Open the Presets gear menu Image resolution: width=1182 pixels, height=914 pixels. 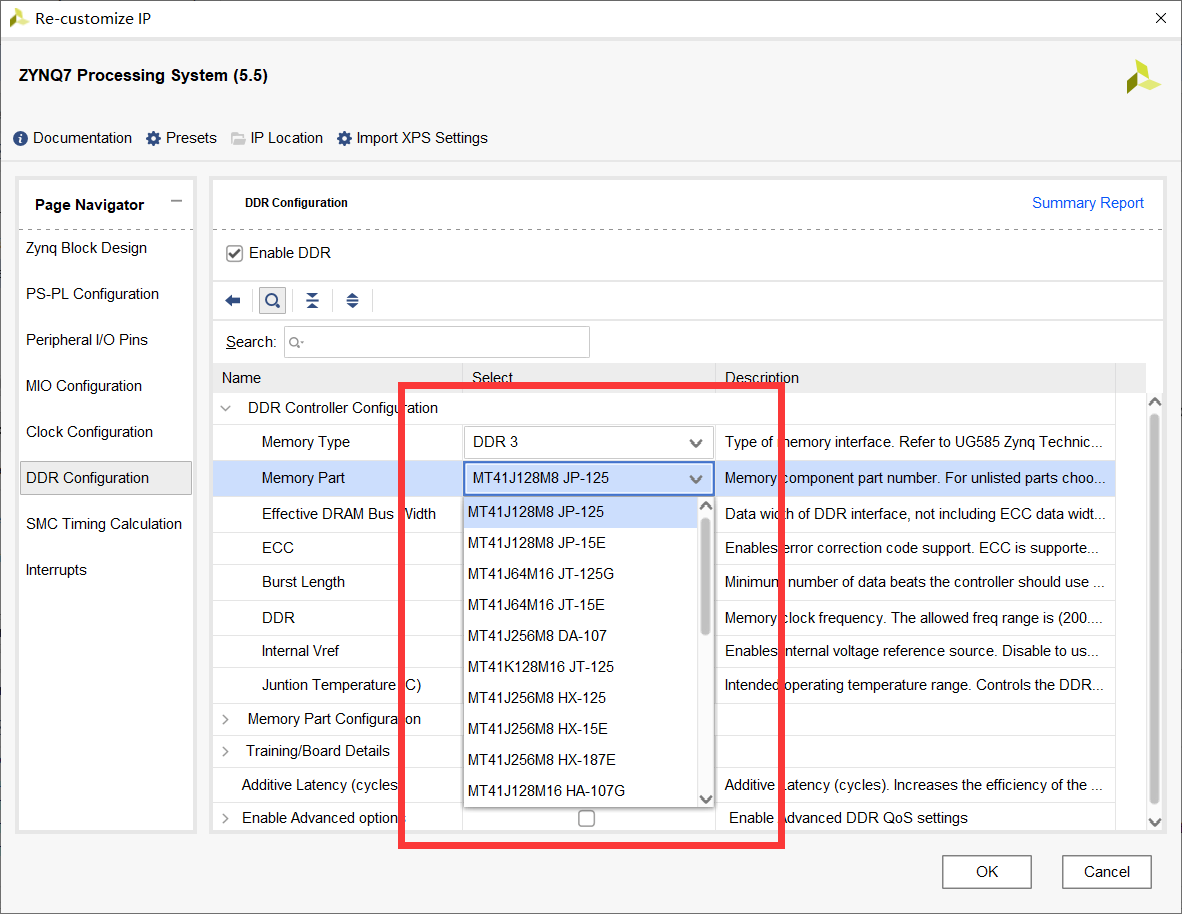[153, 139]
